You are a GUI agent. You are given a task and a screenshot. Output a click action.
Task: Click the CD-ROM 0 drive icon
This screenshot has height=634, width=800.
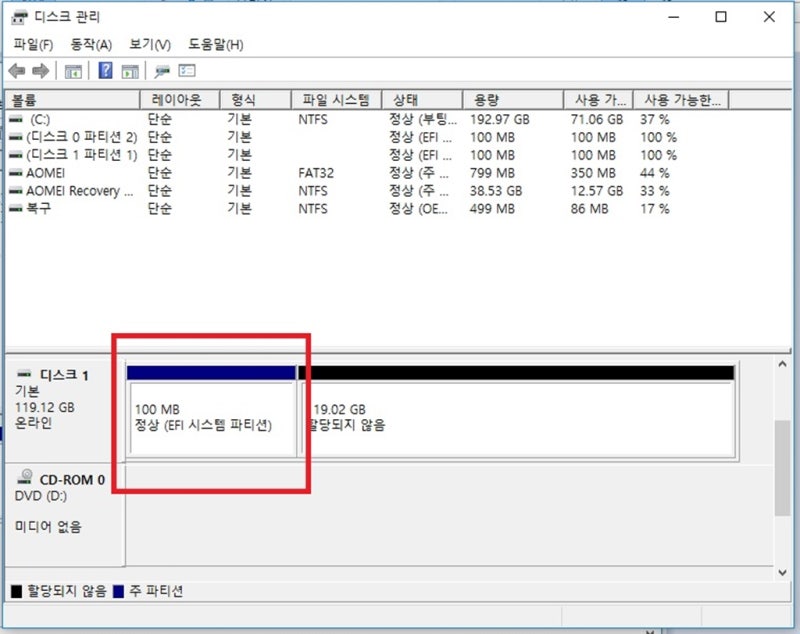click(25, 477)
